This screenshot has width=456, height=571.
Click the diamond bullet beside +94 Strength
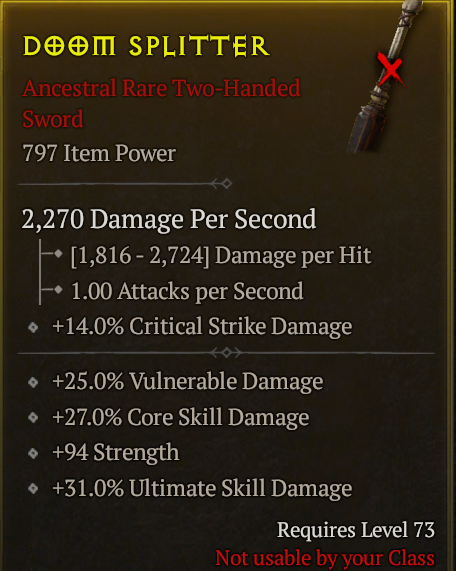point(33,453)
